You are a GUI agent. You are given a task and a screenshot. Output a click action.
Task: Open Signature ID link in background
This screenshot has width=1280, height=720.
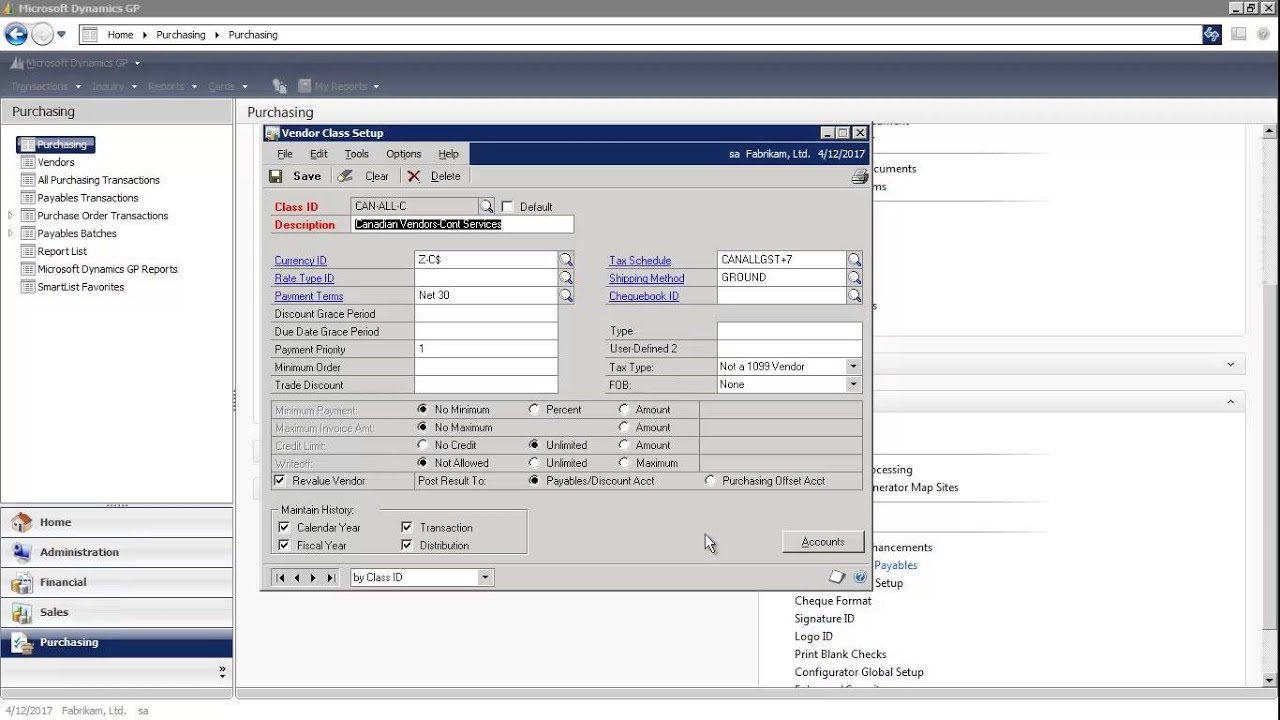click(824, 619)
